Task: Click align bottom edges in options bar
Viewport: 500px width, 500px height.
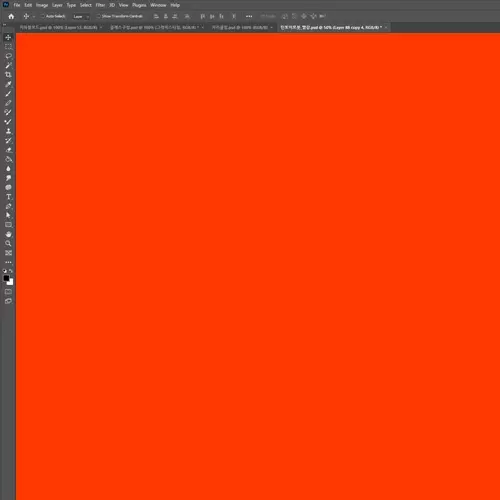Action: pyautogui.click(x=221, y=16)
